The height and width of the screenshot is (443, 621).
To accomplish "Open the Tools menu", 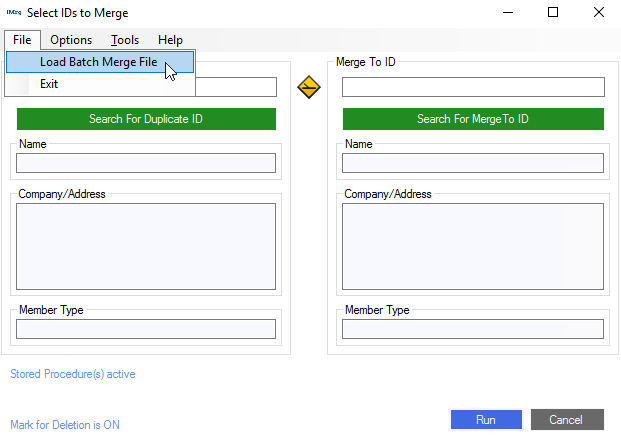I will tap(125, 40).
